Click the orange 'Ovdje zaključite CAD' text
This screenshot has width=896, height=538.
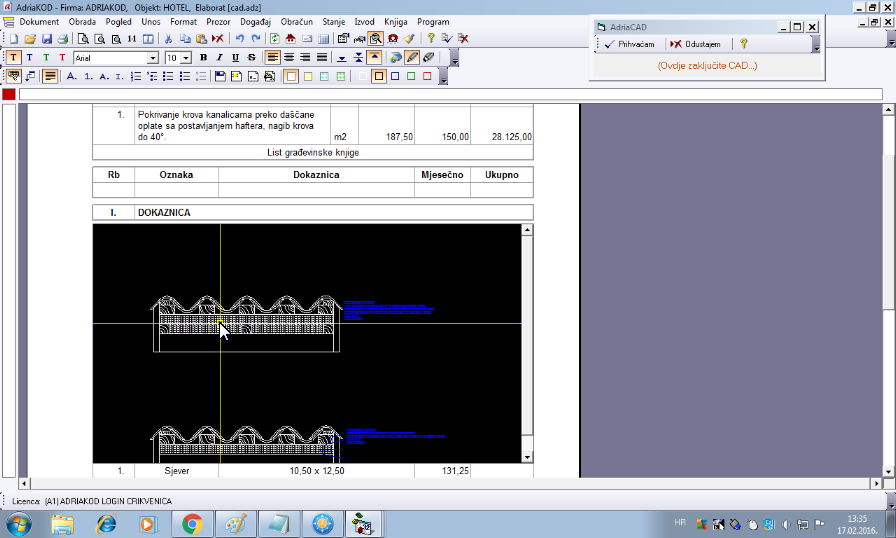click(x=707, y=66)
